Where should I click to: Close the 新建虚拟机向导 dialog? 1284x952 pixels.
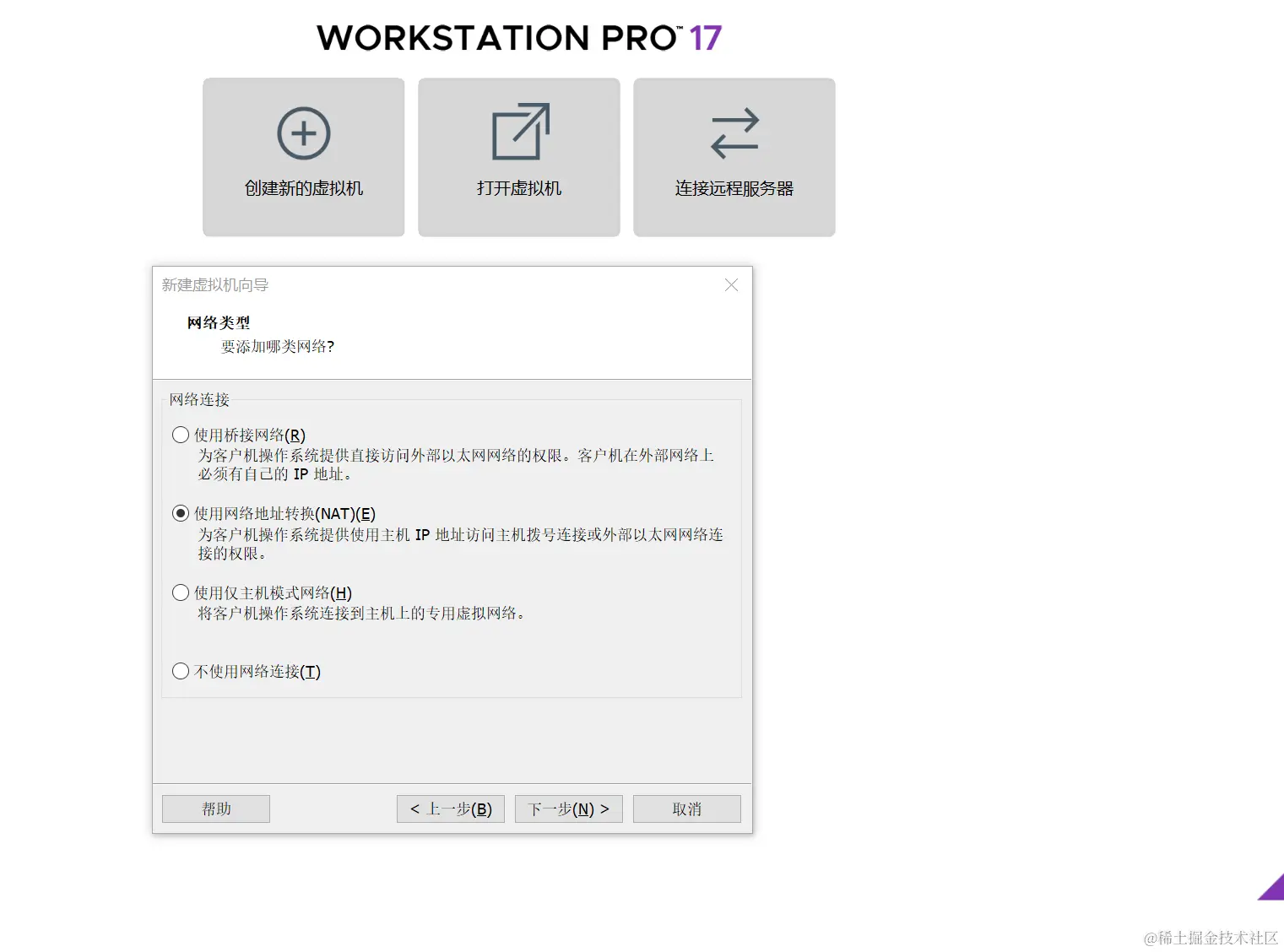[731, 285]
